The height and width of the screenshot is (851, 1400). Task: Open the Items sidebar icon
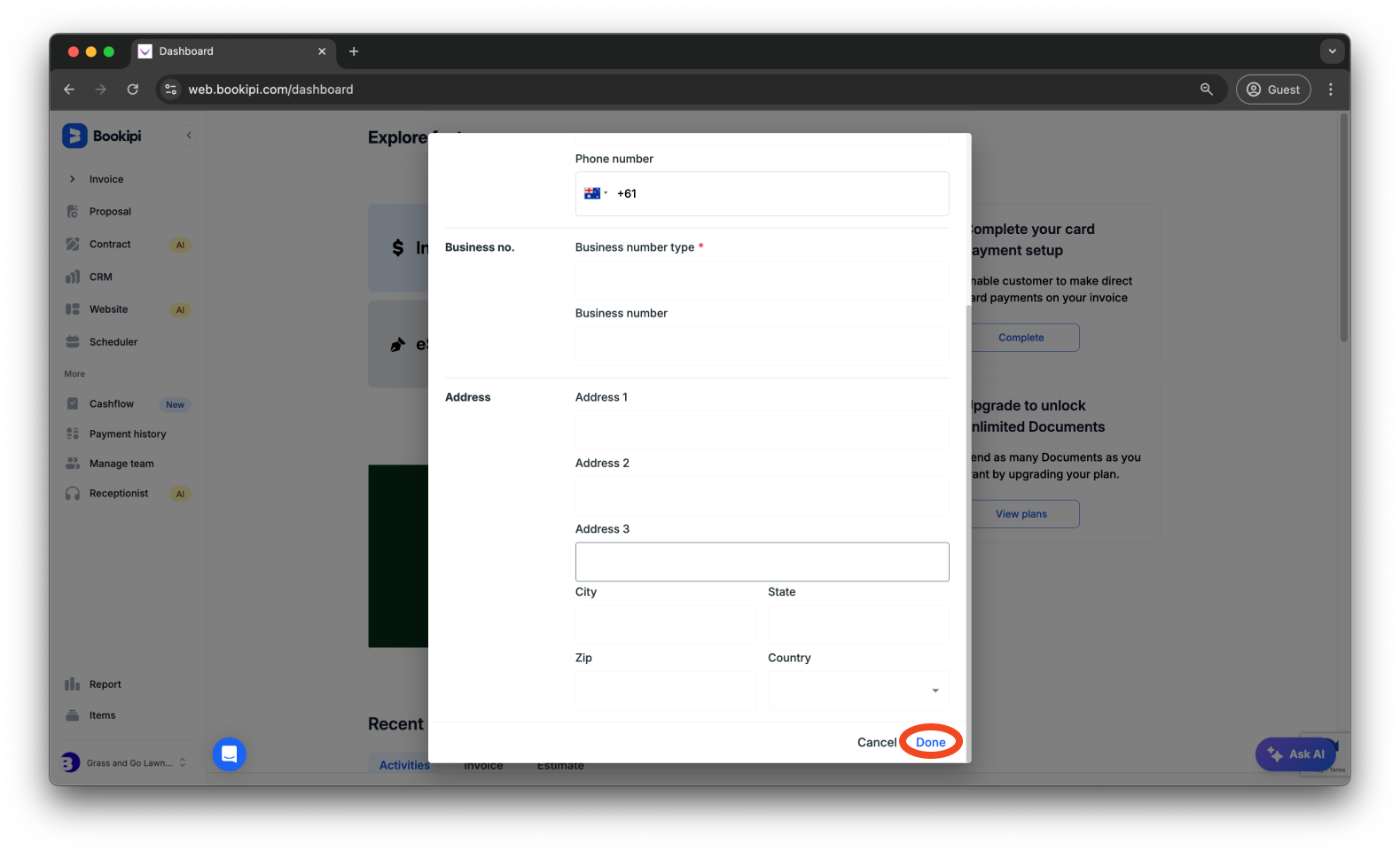(x=73, y=715)
